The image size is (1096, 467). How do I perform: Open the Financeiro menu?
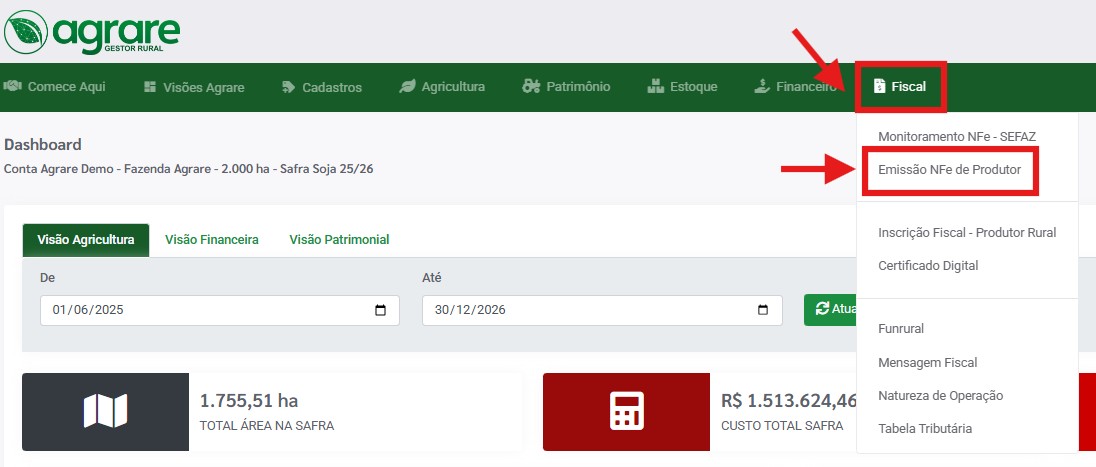795,87
